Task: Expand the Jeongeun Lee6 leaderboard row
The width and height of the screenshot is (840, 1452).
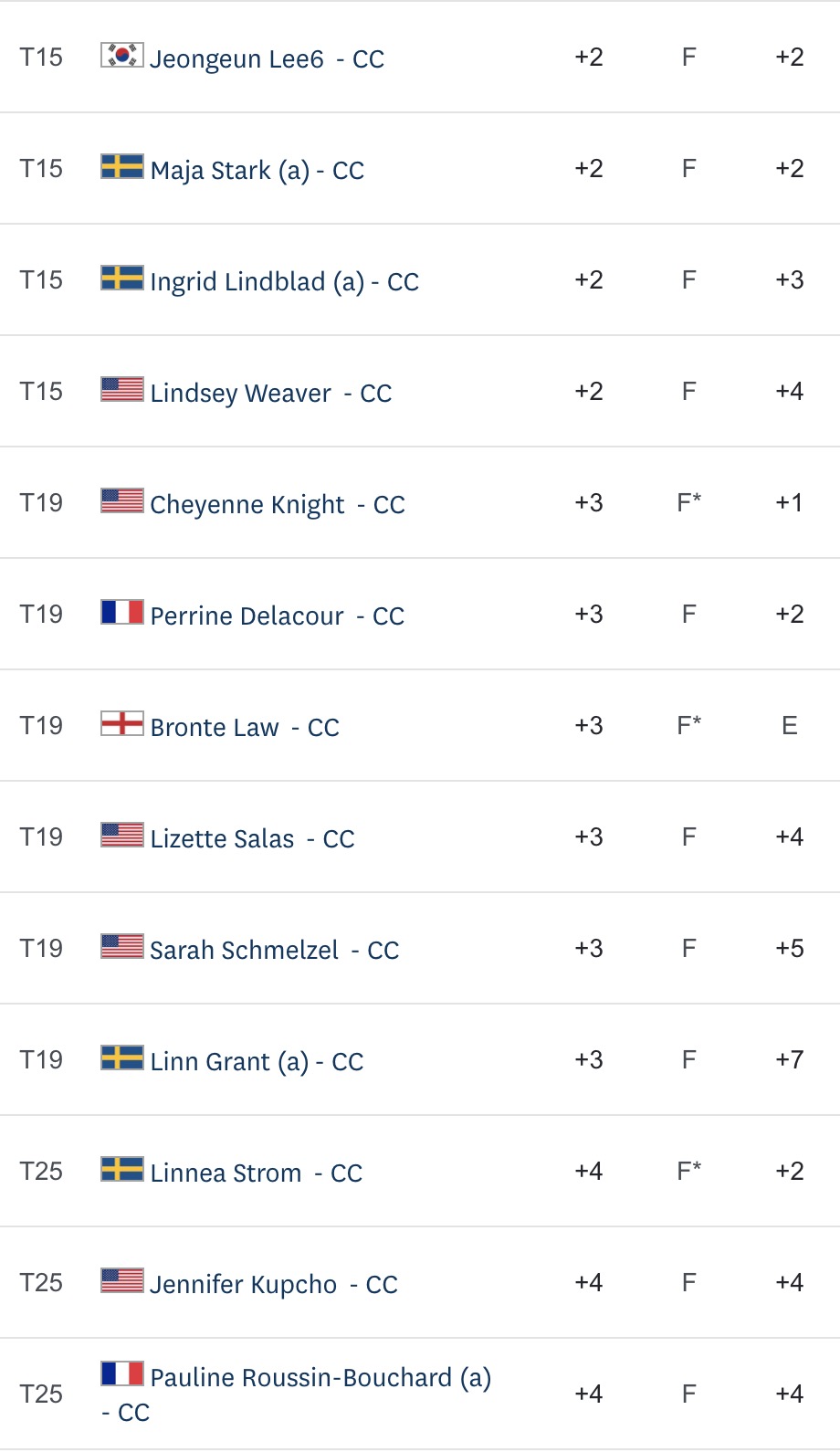Action: (x=420, y=57)
